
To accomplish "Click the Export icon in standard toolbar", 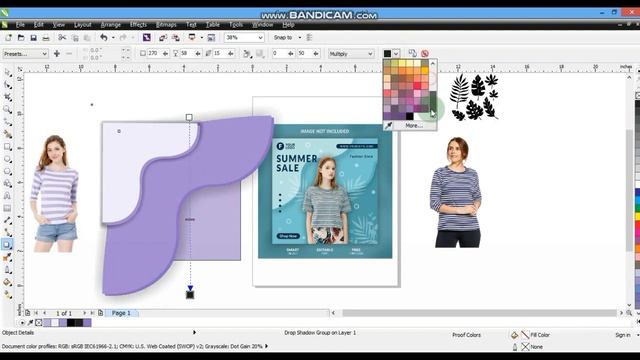I will click(176, 38).
